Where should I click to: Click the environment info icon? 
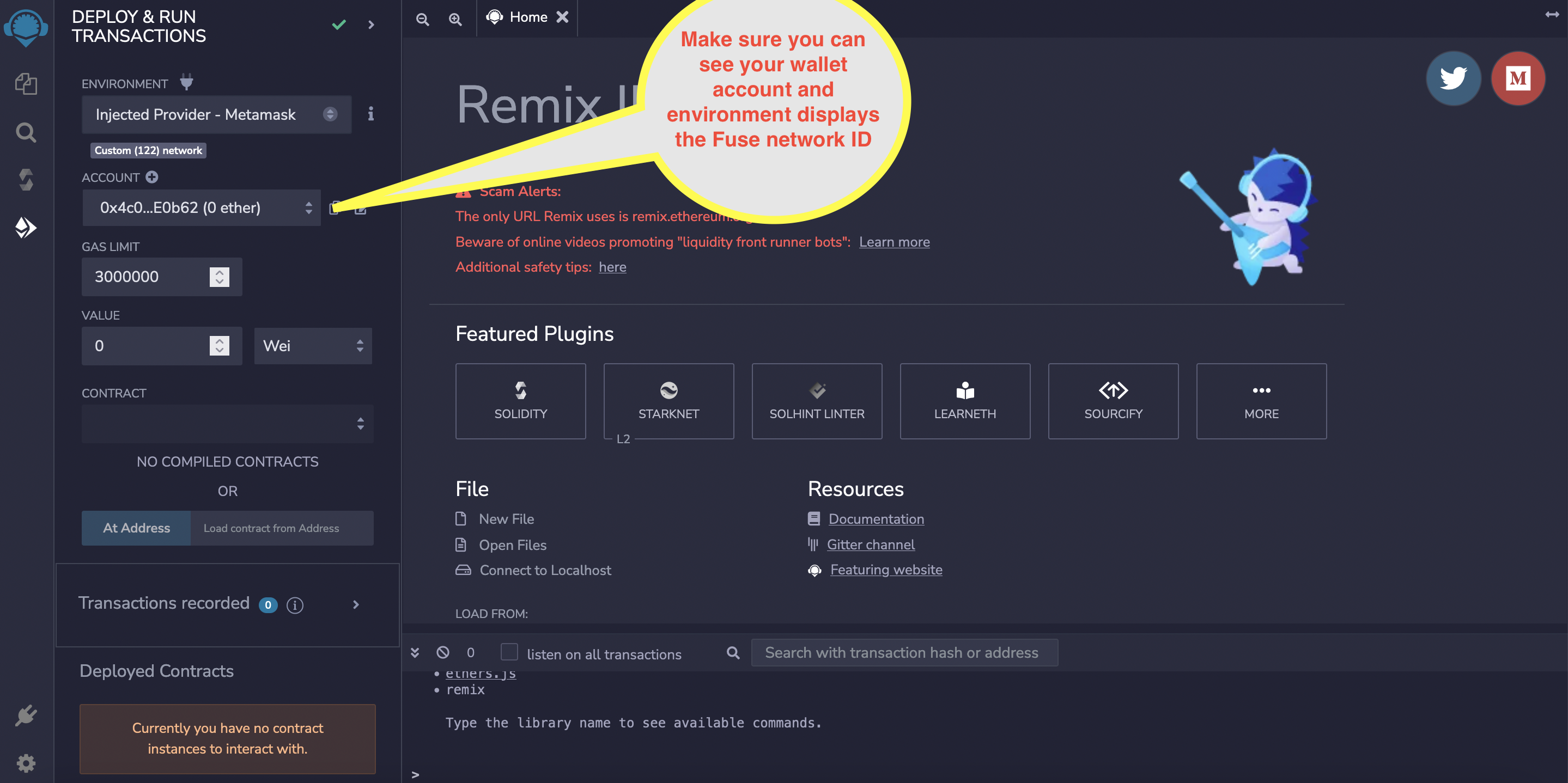pyautogui.click(x=370, y=114)
